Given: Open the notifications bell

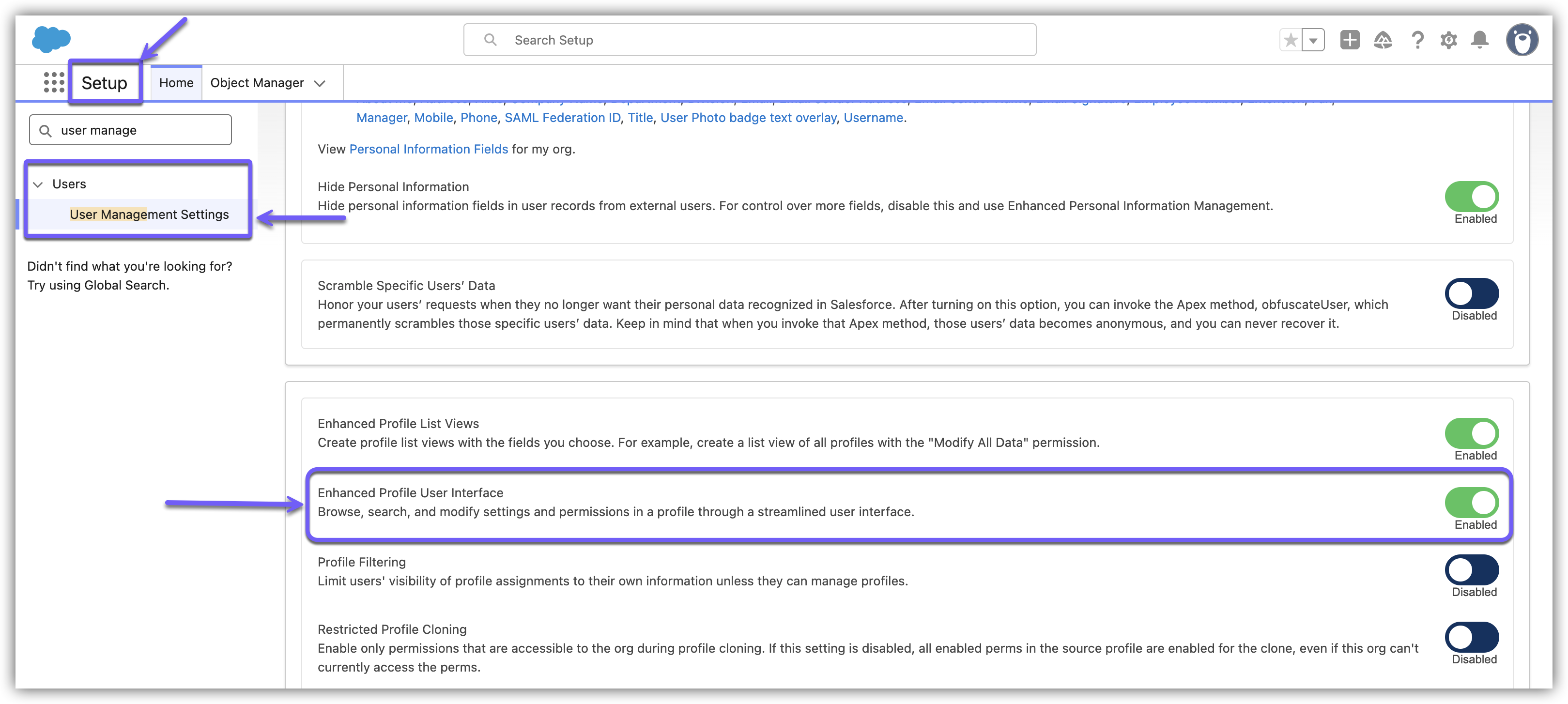Looking at the screenshot, I should tap(1479, 40).
